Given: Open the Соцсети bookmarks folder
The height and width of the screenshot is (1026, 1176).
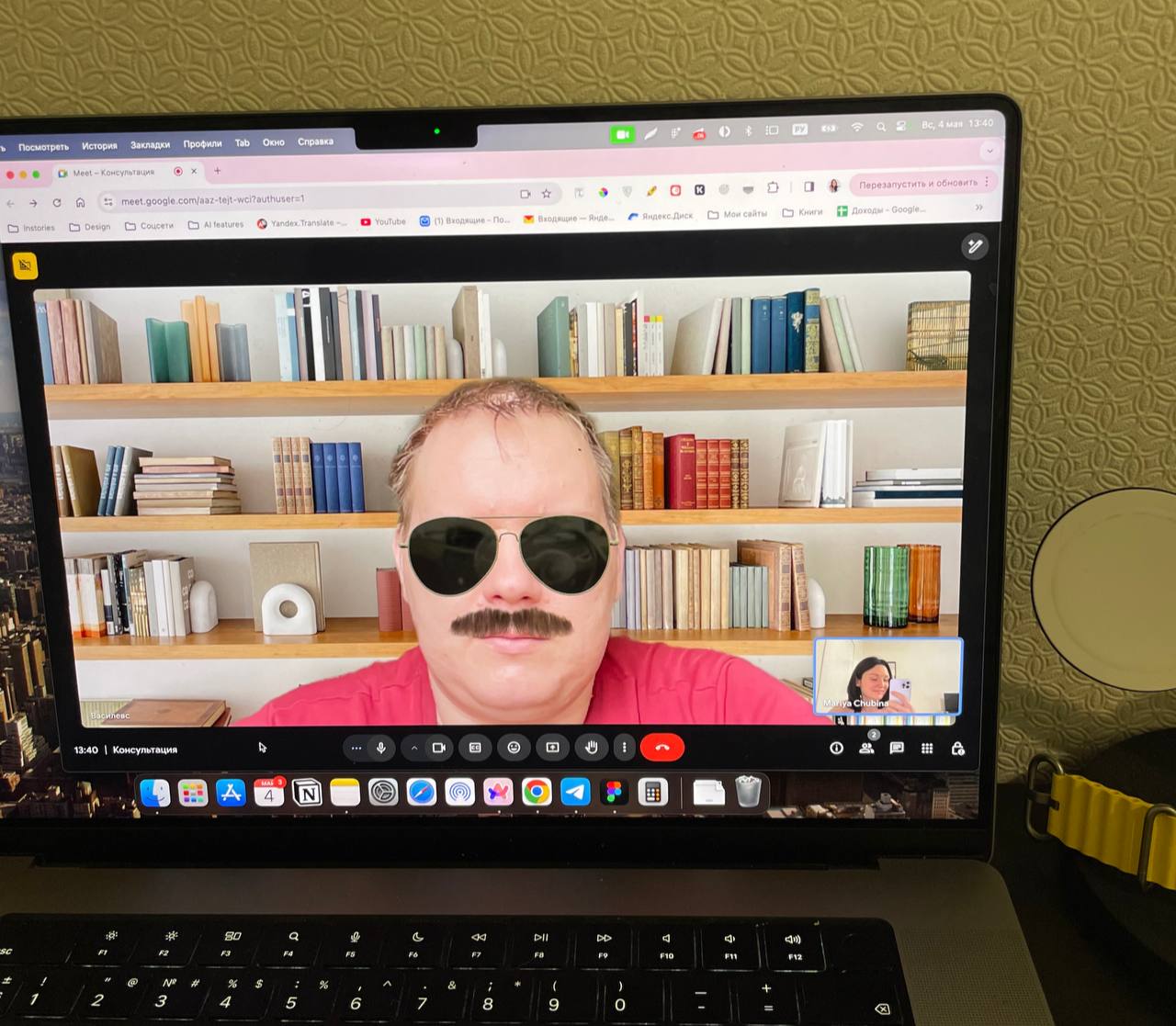Looking at the screenshot, I should coord(149,226).
